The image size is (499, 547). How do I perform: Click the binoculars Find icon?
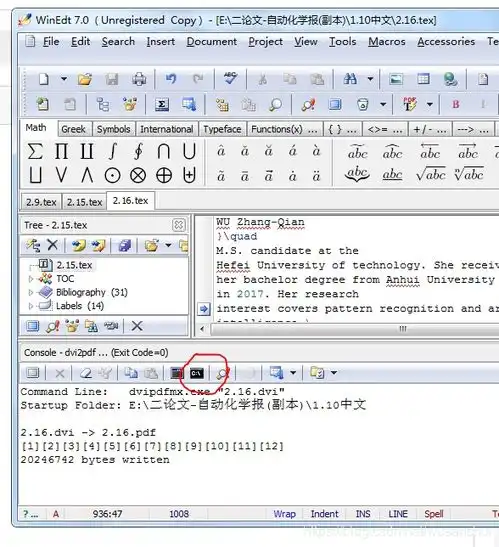click(350, 79)
